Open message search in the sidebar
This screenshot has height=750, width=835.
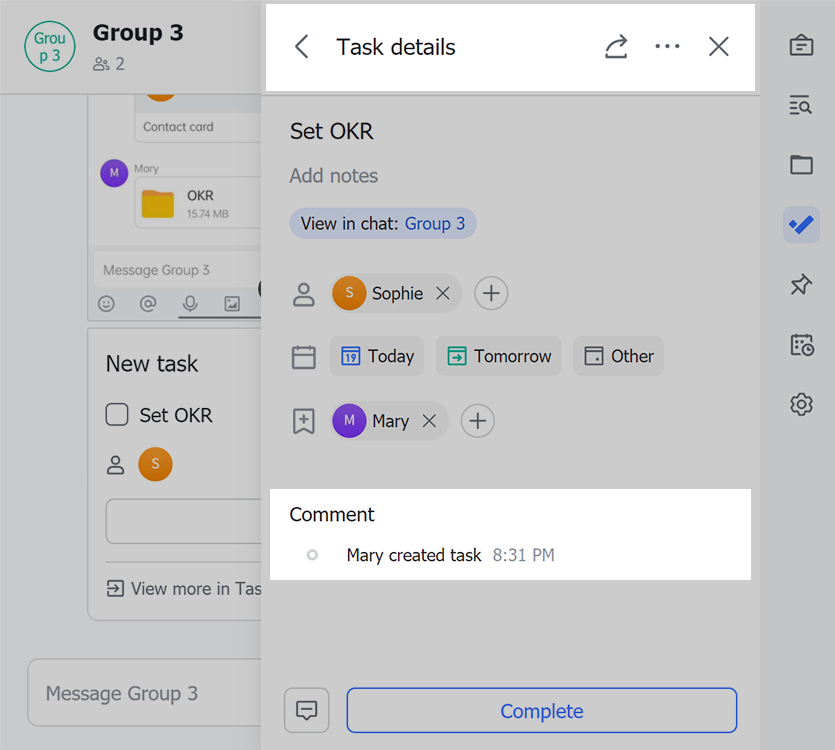tap(801, 105)
